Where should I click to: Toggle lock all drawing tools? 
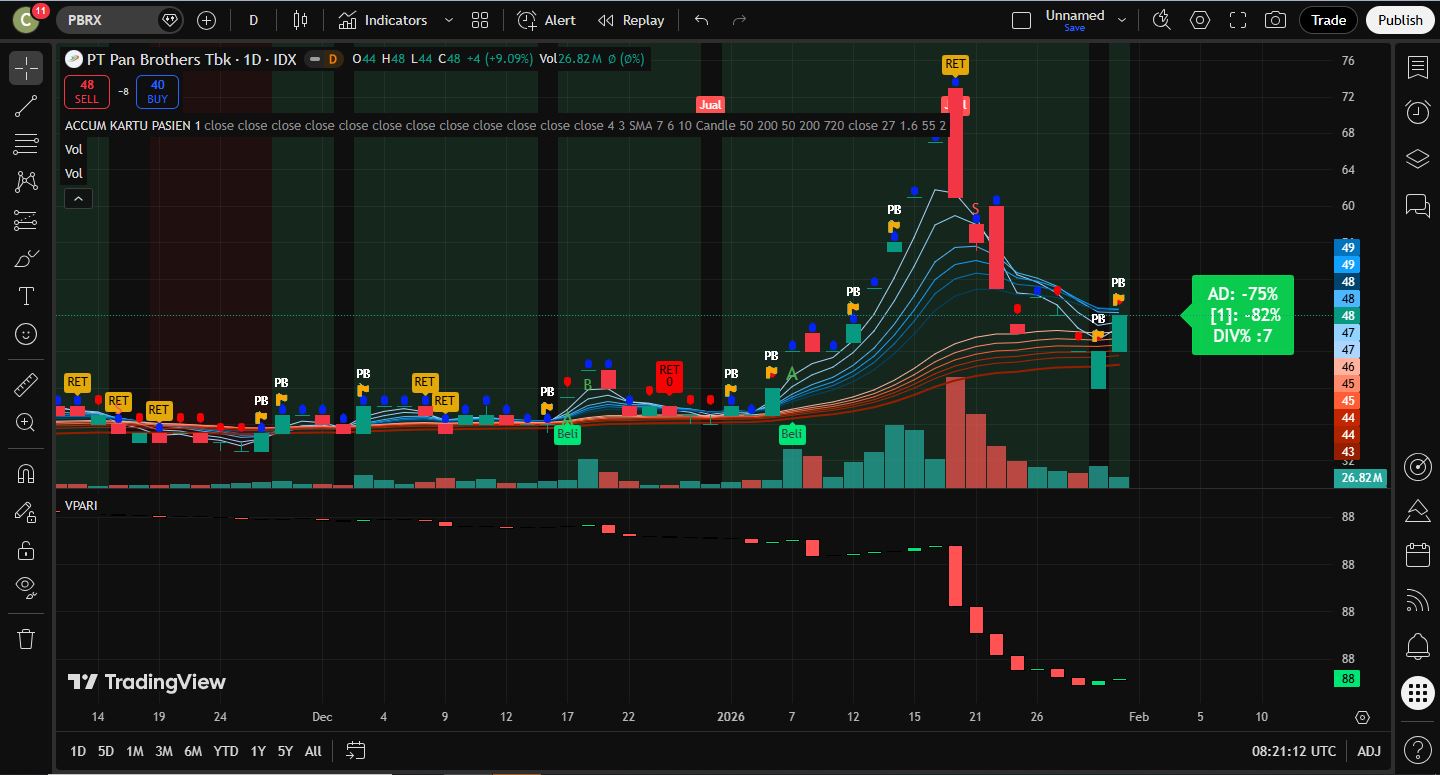[x=26, y=550]
